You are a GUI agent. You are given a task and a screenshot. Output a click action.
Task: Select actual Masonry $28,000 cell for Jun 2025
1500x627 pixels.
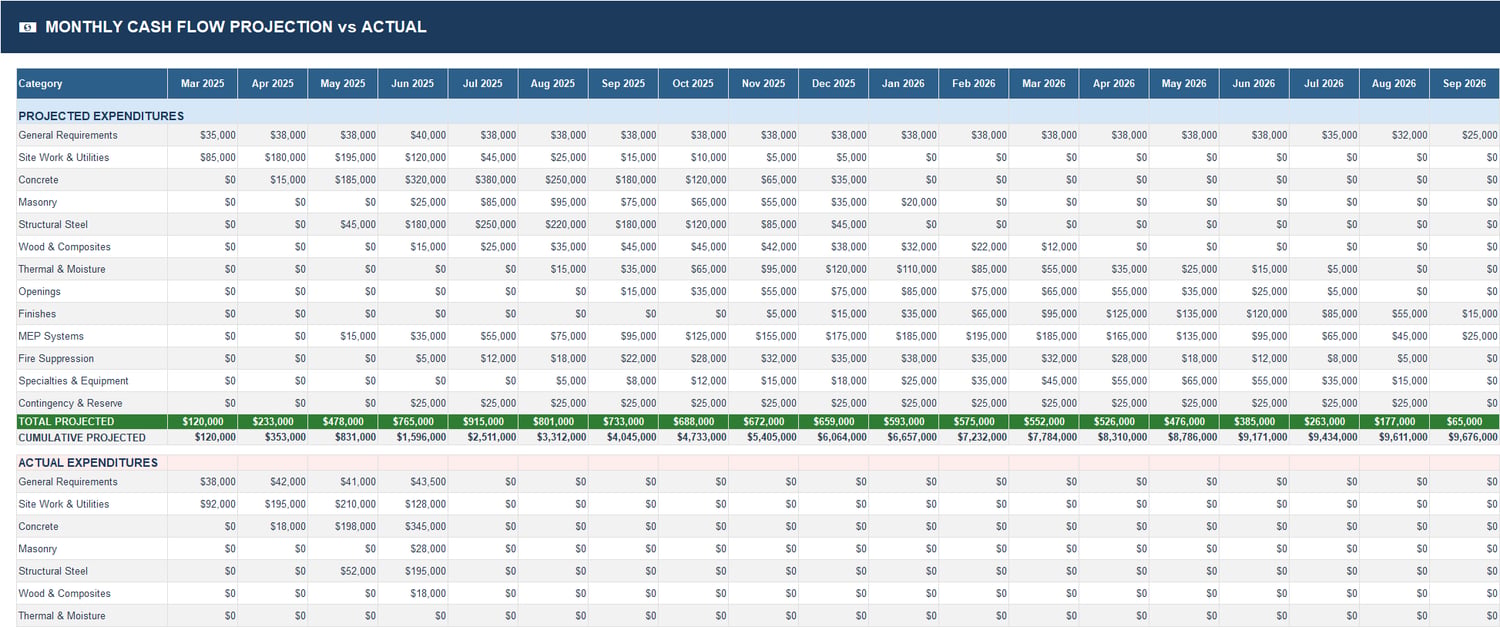[413, 549]
